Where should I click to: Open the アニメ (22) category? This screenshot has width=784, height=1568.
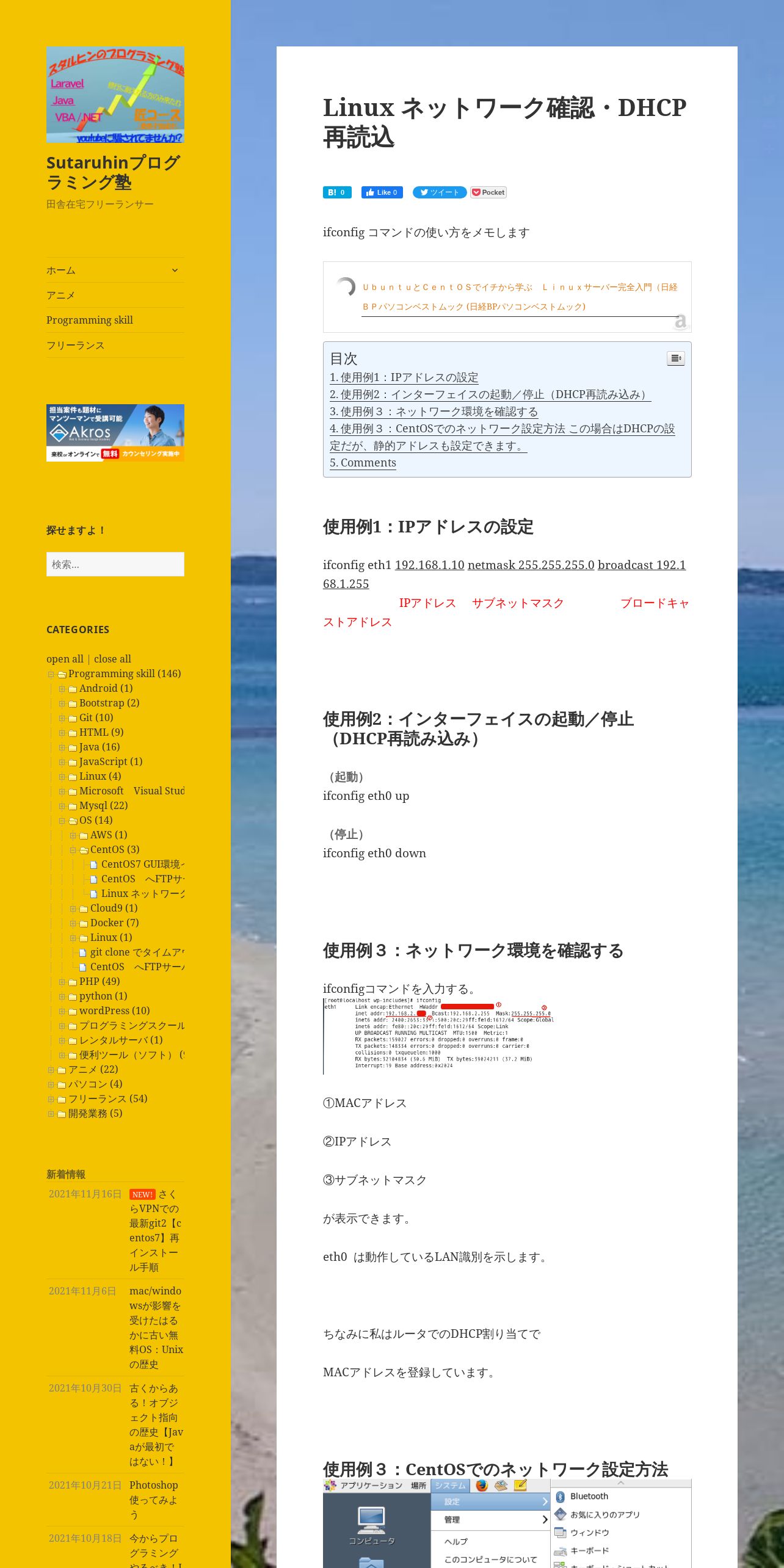click(x=93, y=1069)
